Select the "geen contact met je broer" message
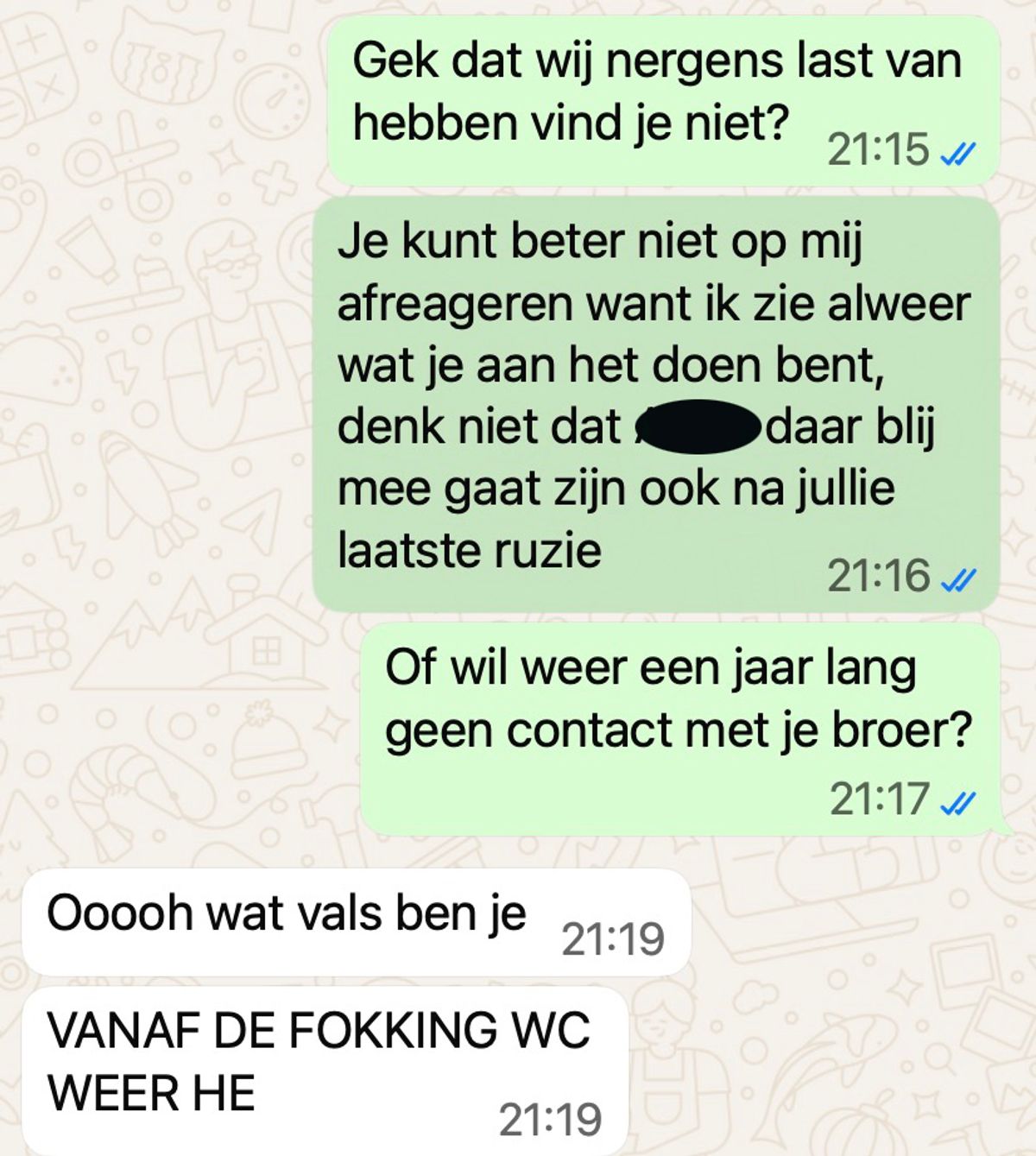The height and width of the screenshot is (1156, 1036). click(680, 729)
